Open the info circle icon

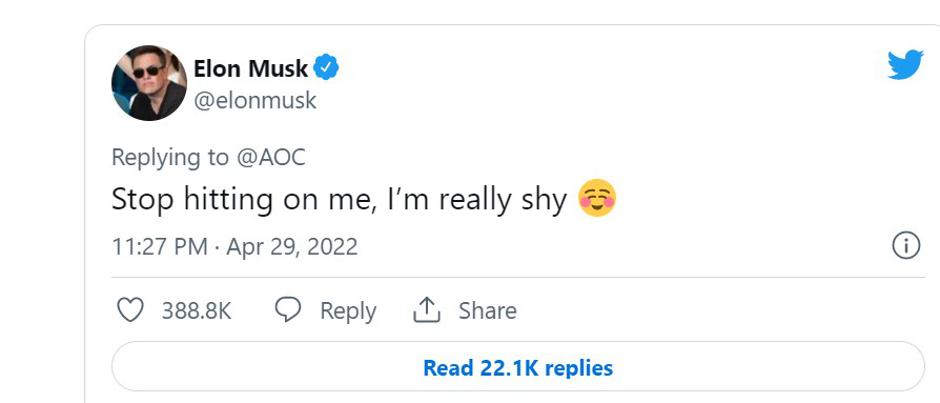(x=906, y=246)
